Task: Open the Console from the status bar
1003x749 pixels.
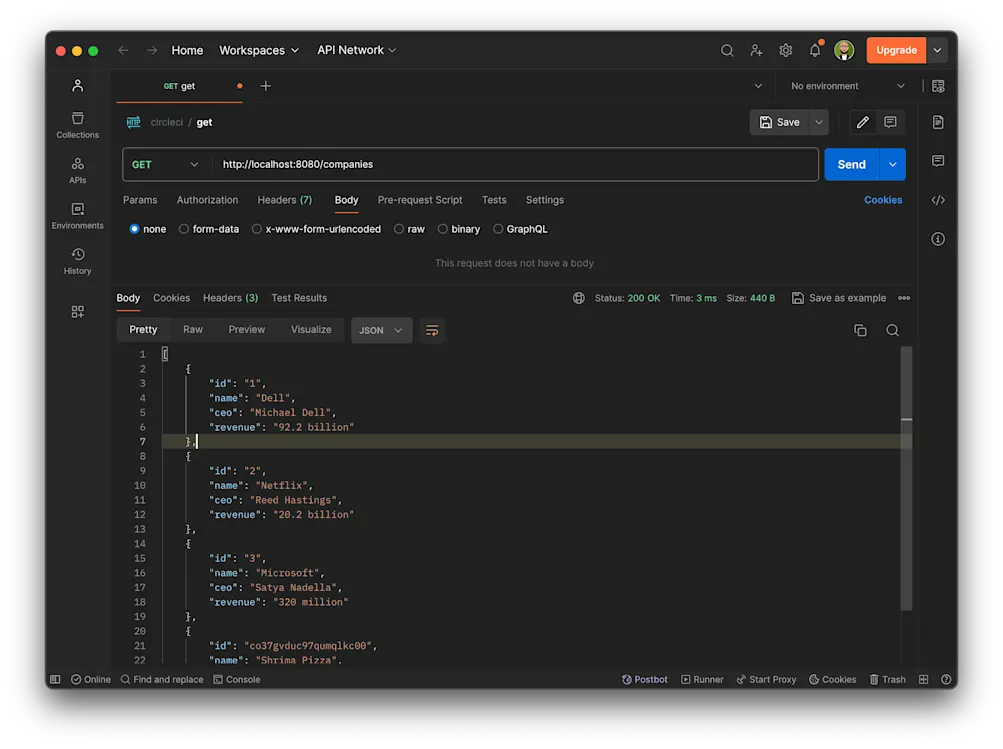Action: [x=237, y=679]
